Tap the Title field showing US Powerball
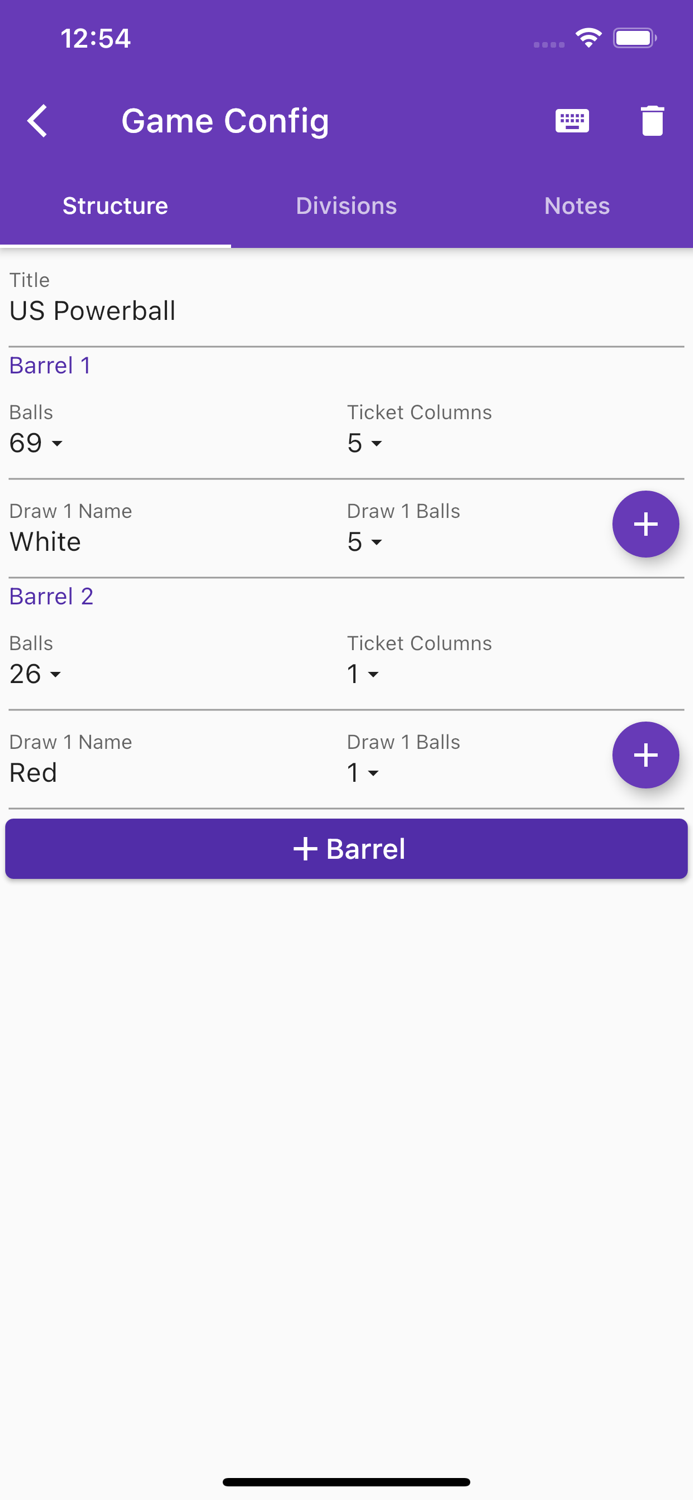Image resolution: width=693 pixels, height=1500 pixels. click(x=92, y=311)
